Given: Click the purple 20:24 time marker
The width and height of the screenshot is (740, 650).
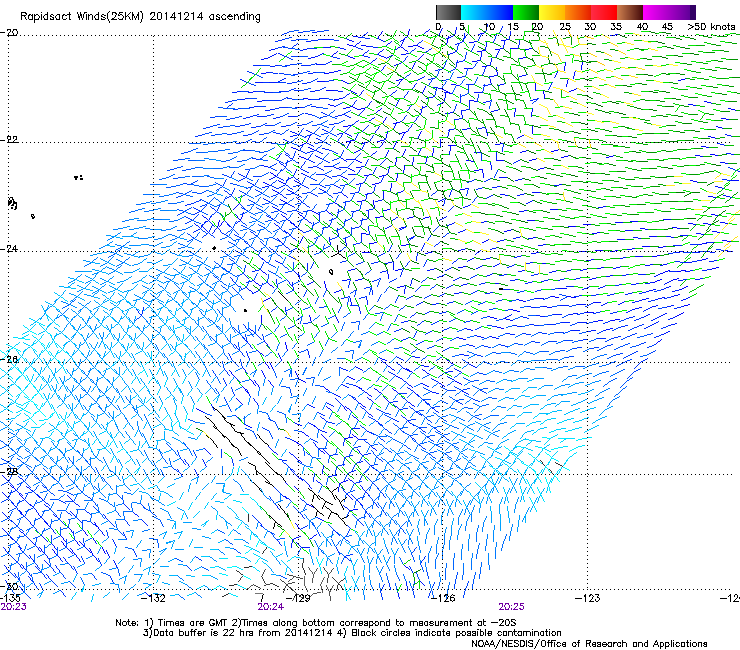Looking at the screenshot, I should (x=270, y=607).
